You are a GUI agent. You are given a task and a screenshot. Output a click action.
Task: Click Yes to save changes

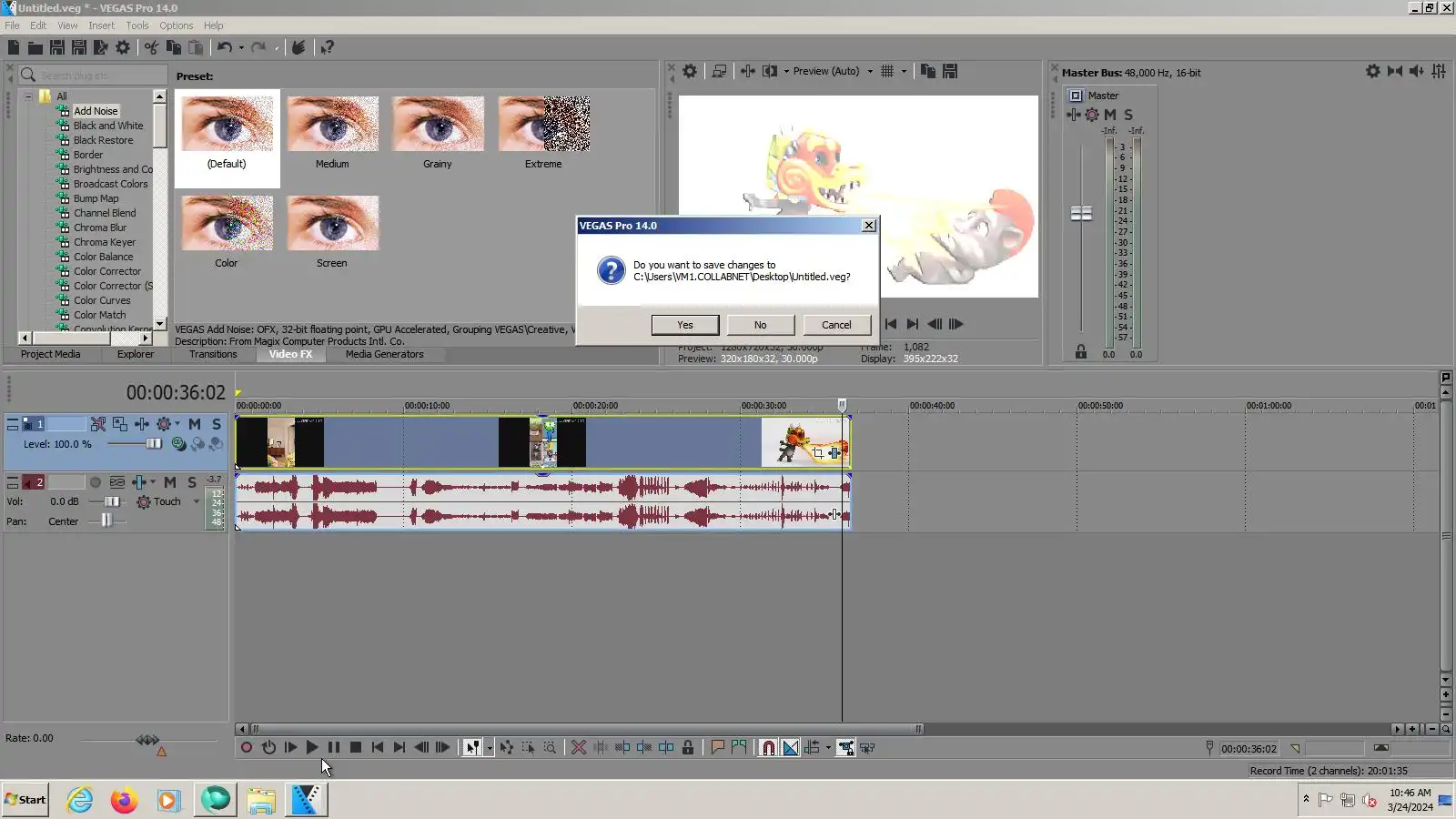click(x=685, y=325)
